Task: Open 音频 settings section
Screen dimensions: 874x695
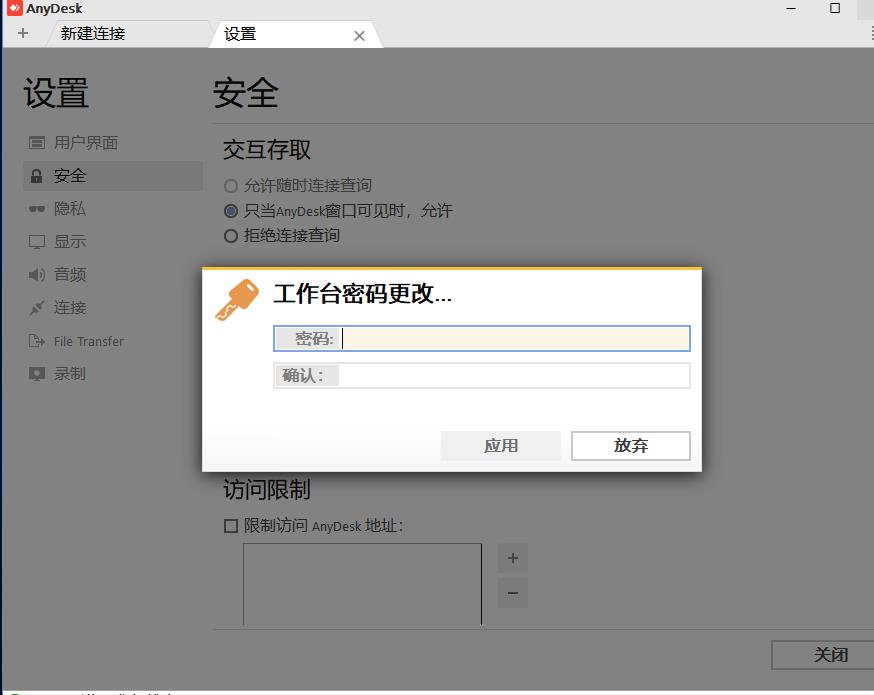Action: [113, 275]
